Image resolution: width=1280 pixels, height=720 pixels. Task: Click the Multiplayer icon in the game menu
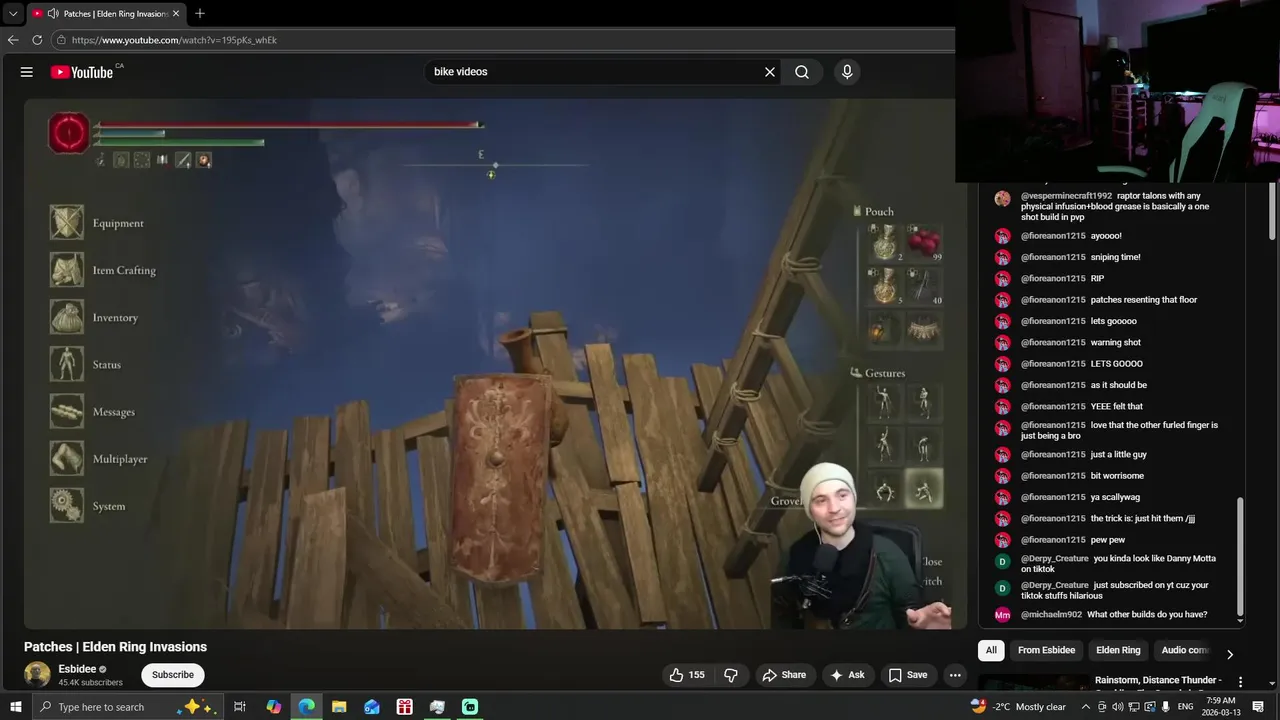point(67,458)
